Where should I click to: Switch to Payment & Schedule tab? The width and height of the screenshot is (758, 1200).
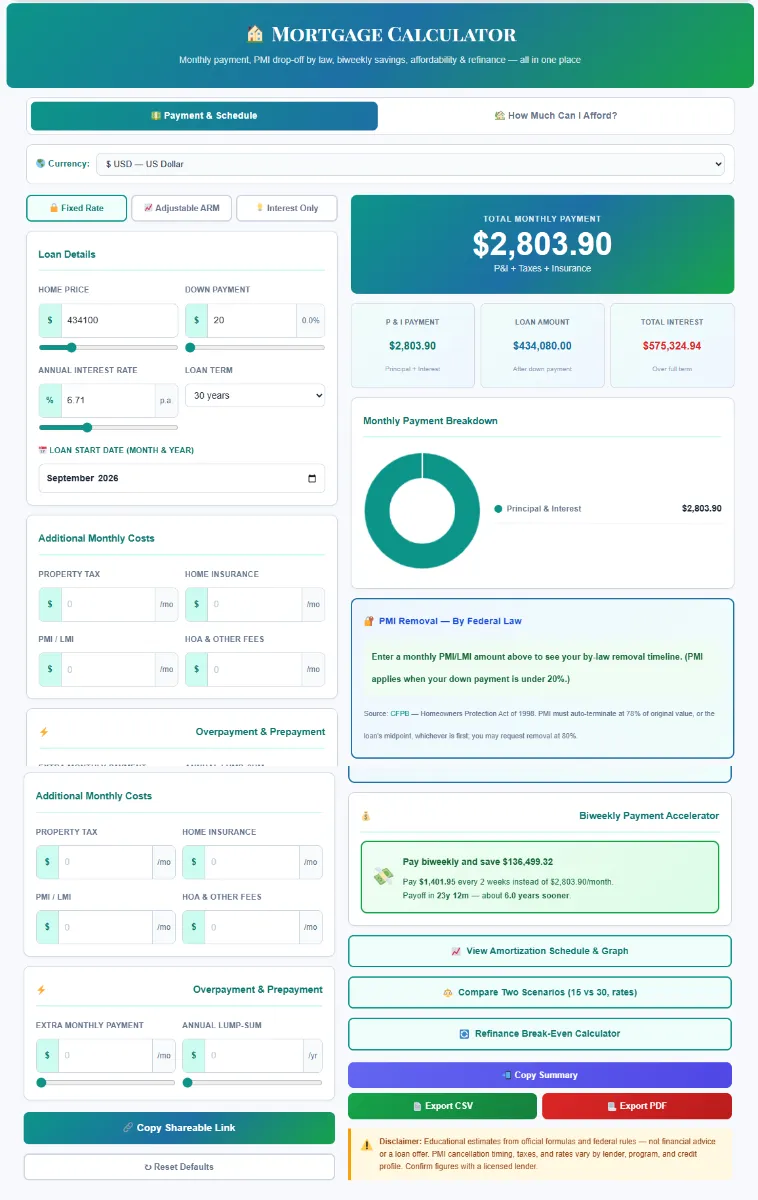204,116
